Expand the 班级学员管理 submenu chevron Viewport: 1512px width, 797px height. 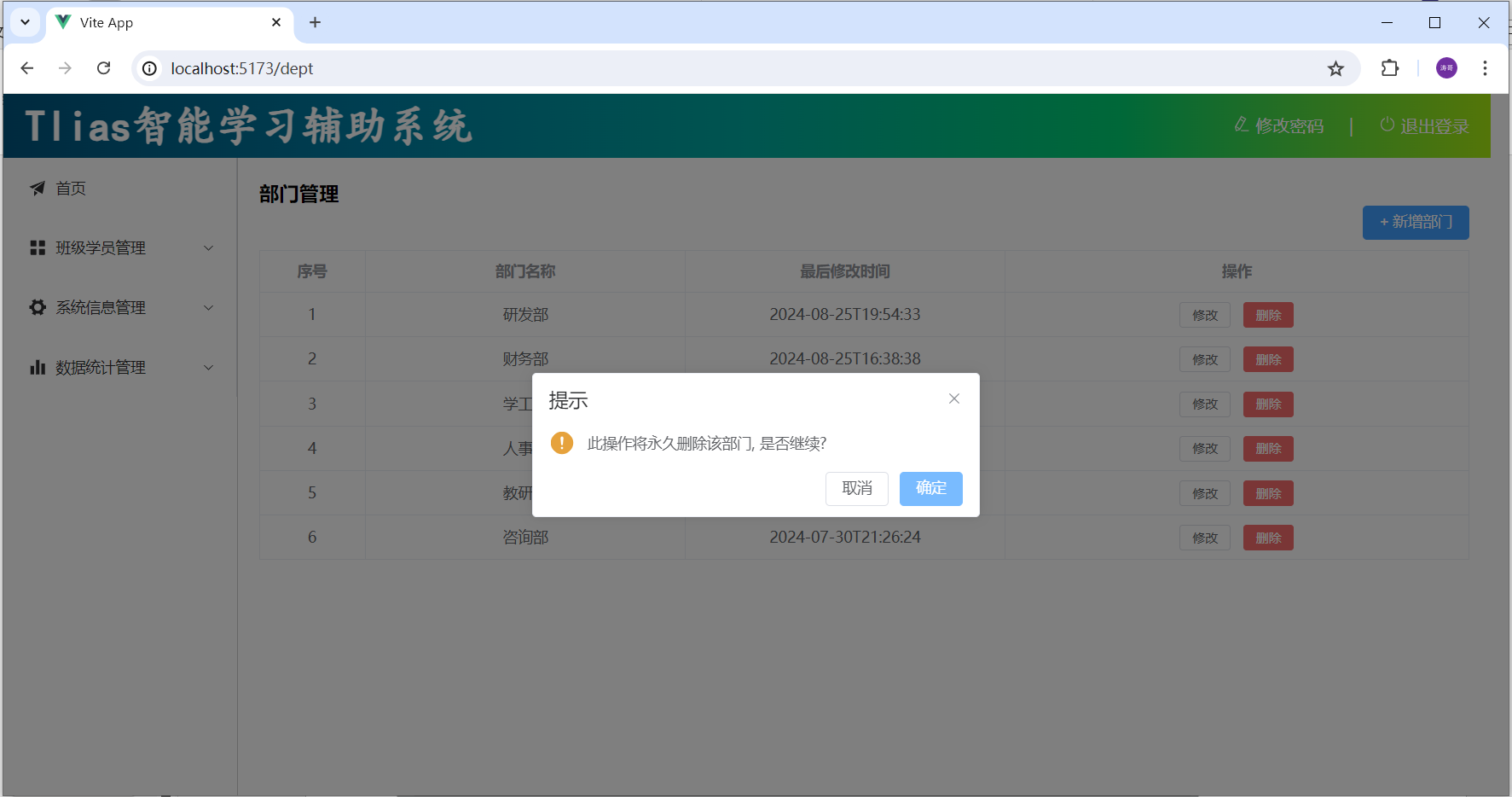[x=208, y=247]
